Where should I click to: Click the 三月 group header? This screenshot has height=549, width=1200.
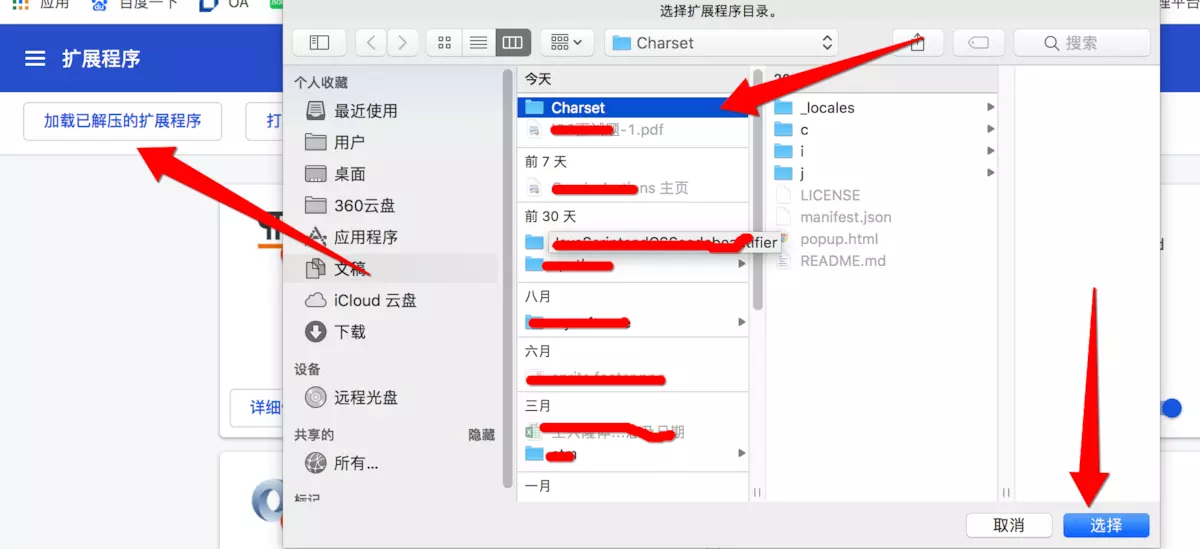click(x=538, y=406)
